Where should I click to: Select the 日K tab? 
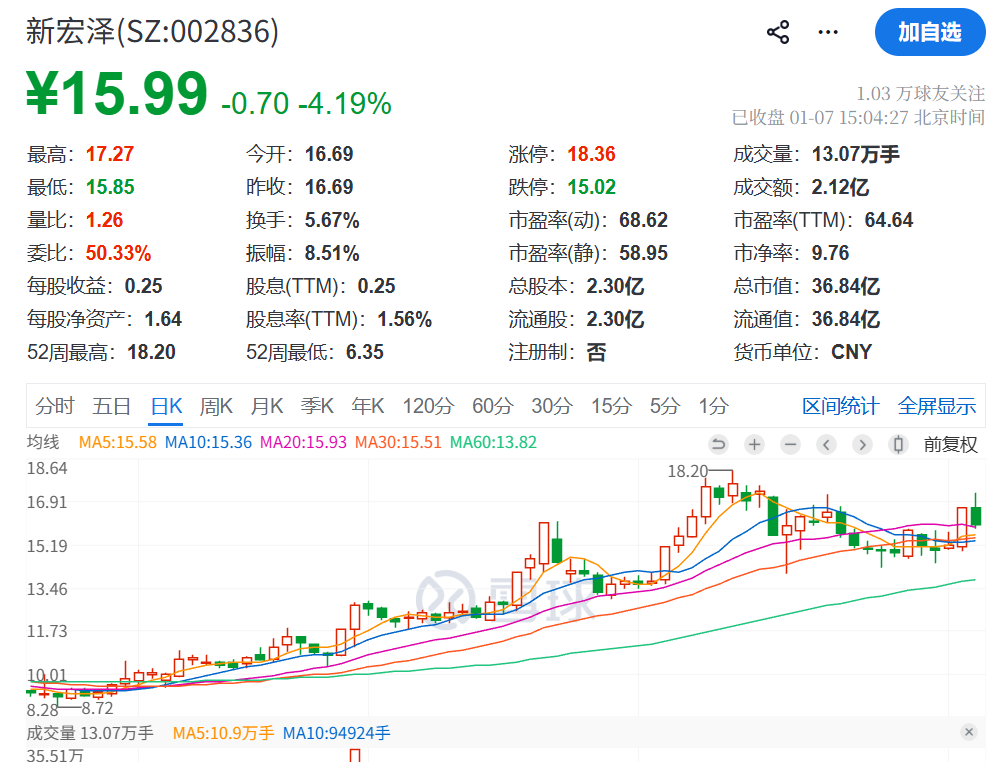pyautogui.click(x=166, y=406)
